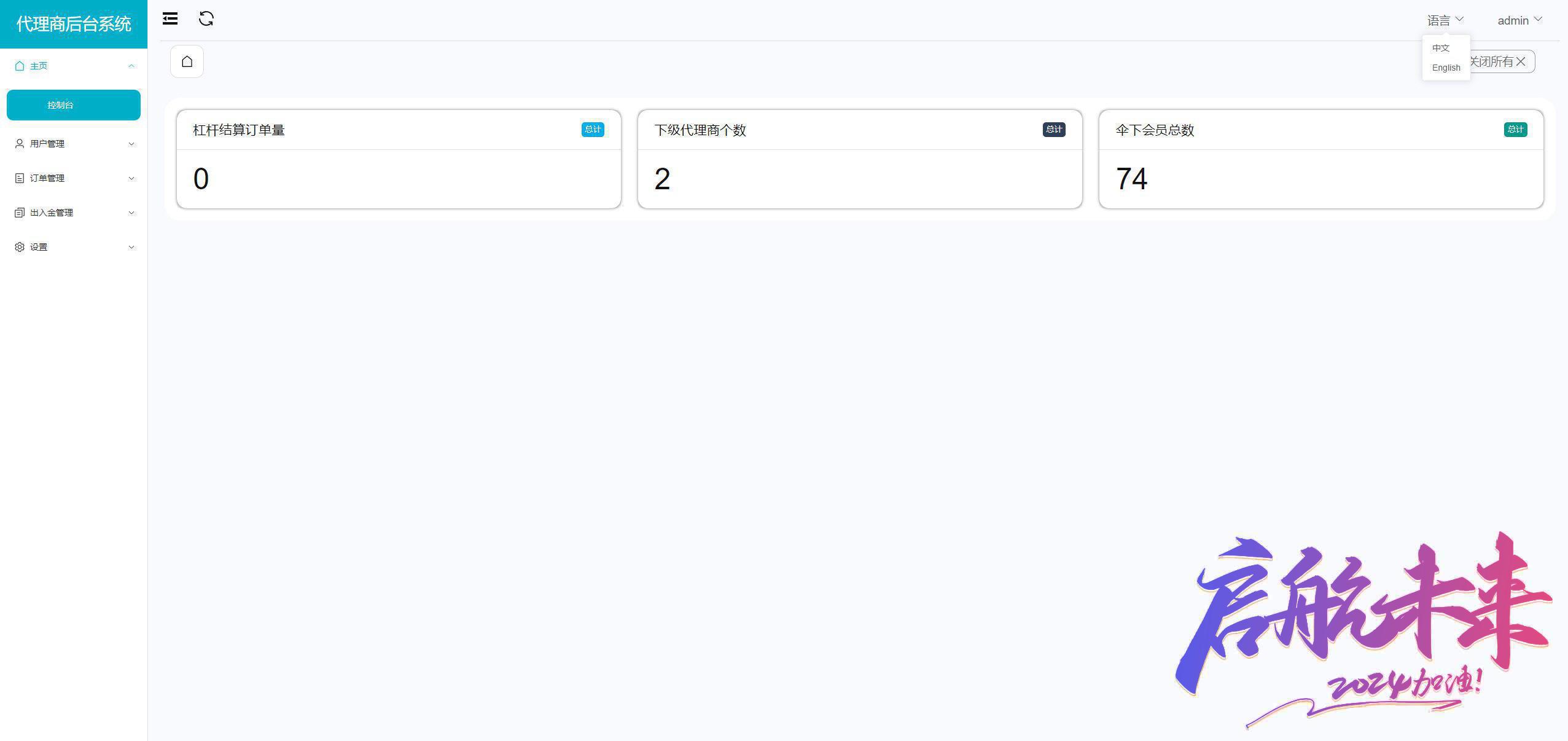Collapse the sidebar with the menu fold icon

click(x=170, y=19)
